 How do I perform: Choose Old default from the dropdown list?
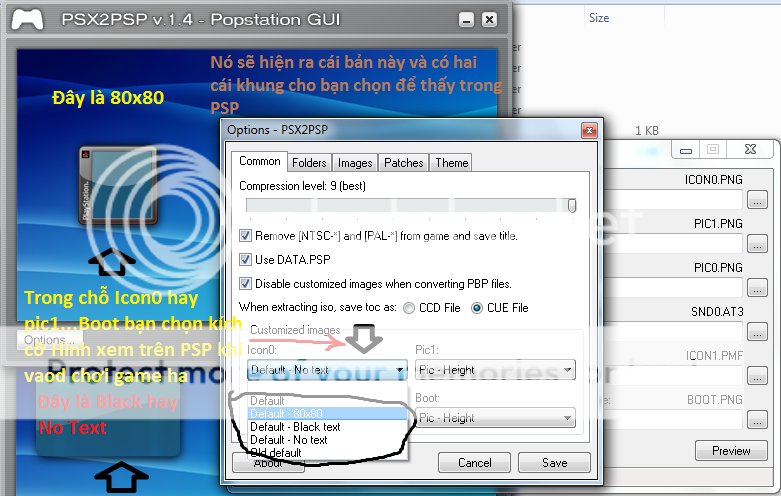pos(327,453)
